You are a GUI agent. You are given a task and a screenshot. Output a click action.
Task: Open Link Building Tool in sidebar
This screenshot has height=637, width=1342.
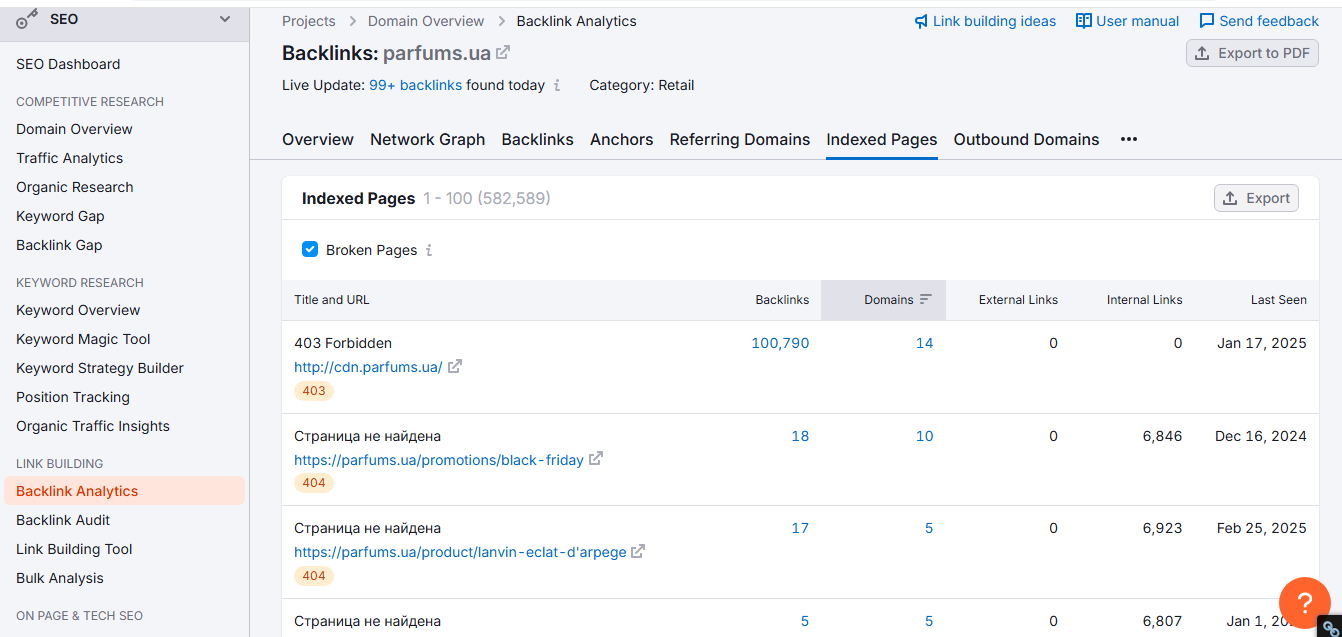pyautogui.click(x=74, y=549)
